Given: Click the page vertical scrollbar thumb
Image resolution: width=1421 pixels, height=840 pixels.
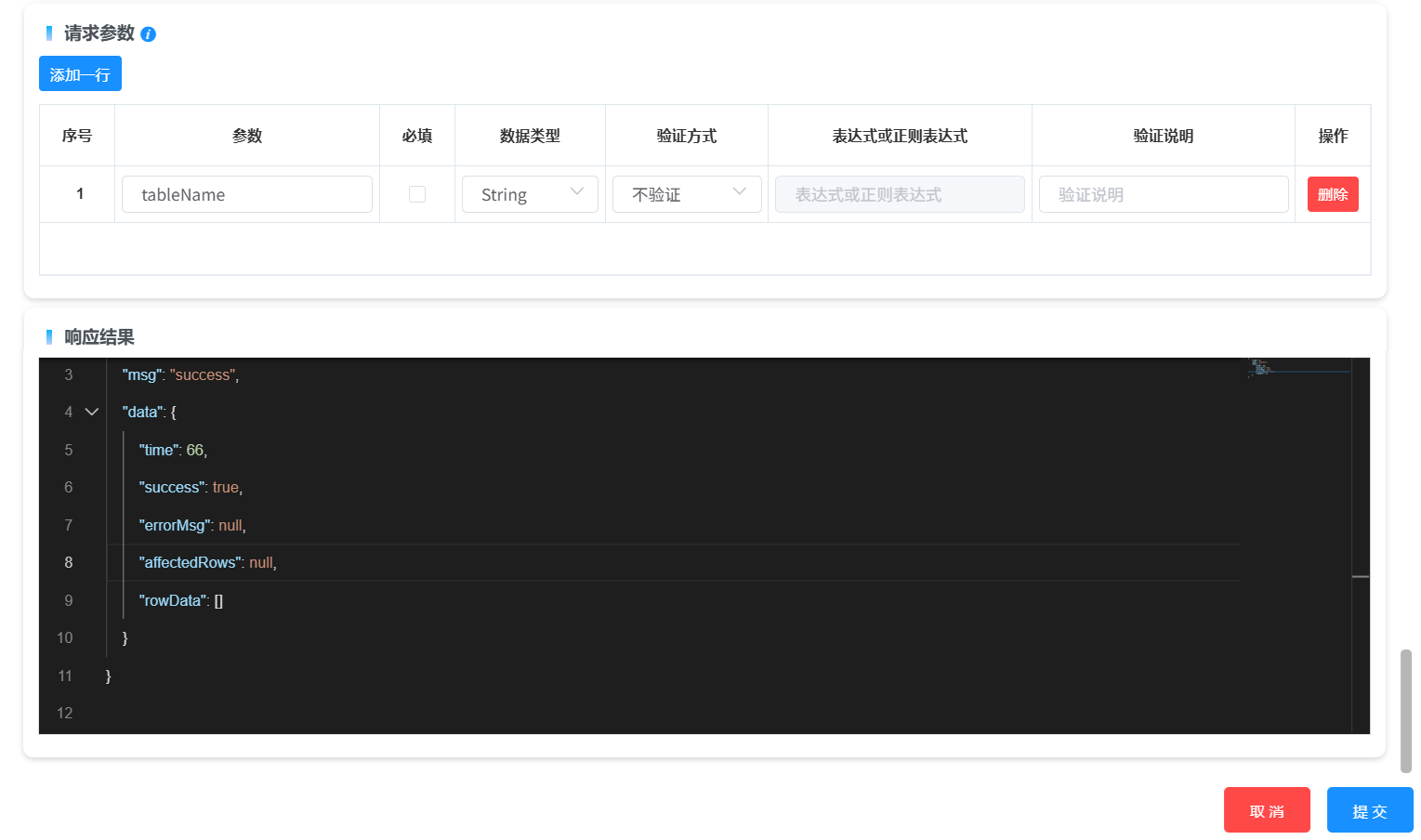Looking at the screenshot, I should 1405,710.
